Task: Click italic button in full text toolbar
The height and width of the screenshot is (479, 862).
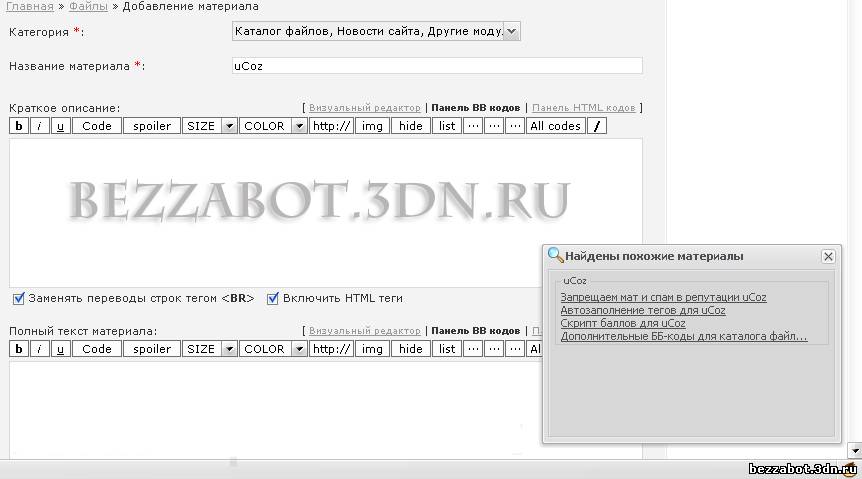Action: click(39, 349)
